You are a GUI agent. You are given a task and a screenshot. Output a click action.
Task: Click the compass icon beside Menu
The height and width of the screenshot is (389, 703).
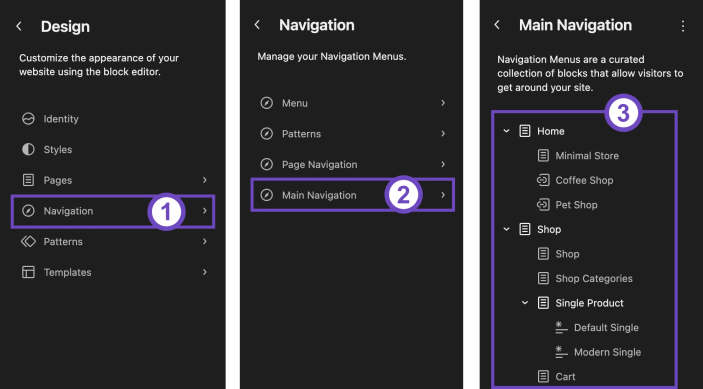tap(267, 103)
